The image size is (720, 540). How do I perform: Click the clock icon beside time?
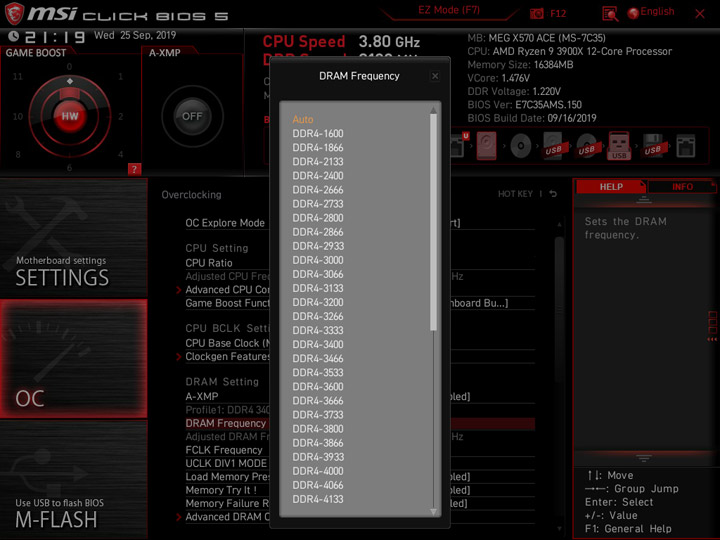13,36
